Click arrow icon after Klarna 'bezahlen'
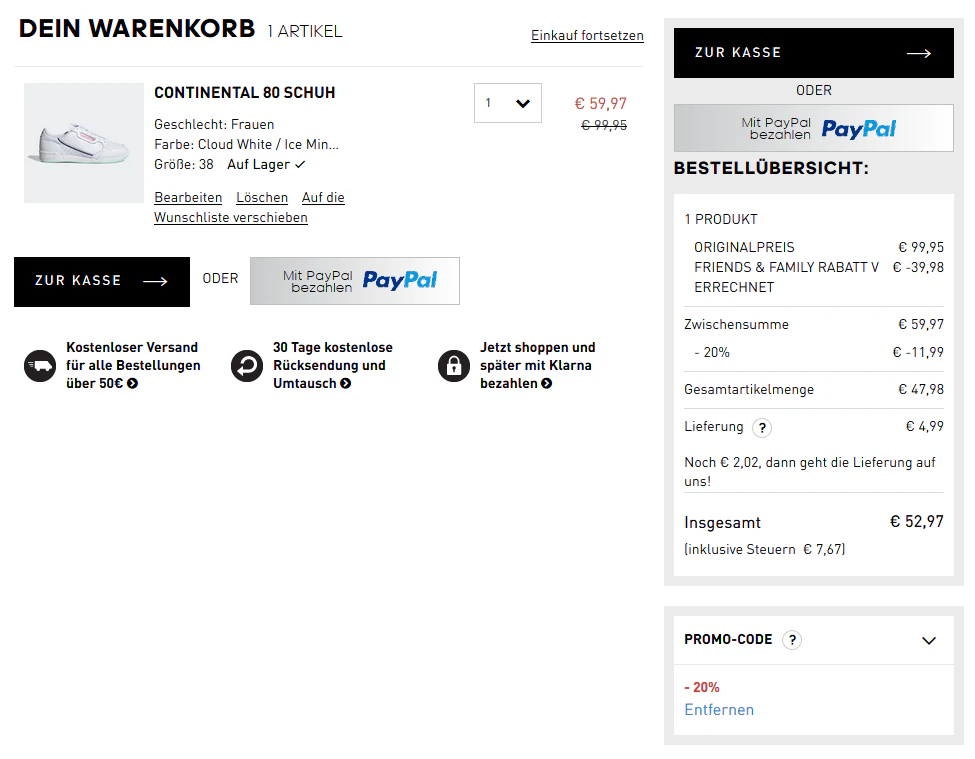The width and height of the screenshot is (975, 759). tap(547, 384)
